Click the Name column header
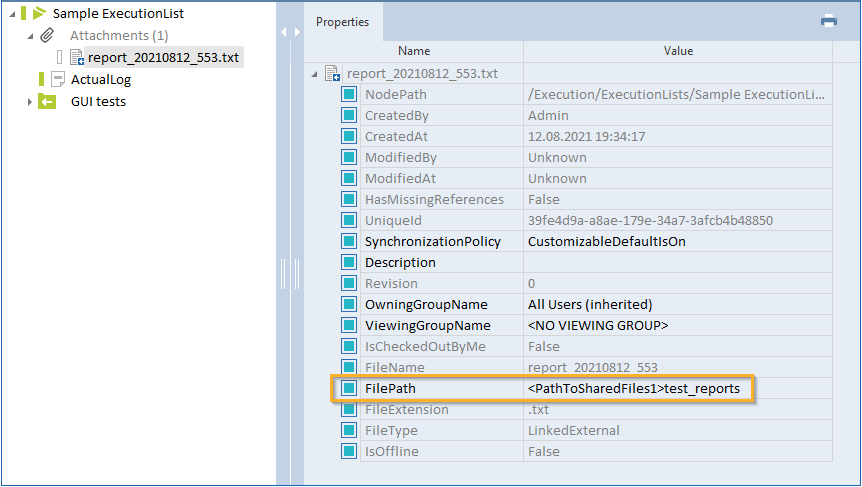This screenshot has width=862, height=487. click(x=414, y=51)
